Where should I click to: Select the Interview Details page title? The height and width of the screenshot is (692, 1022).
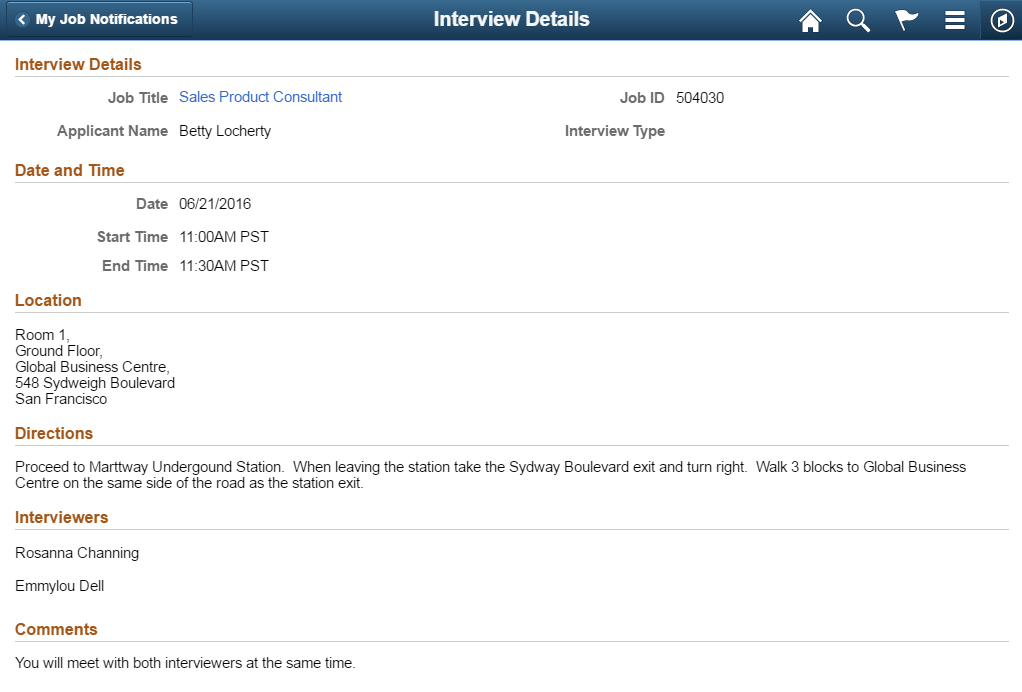click(x=511, y=19)
